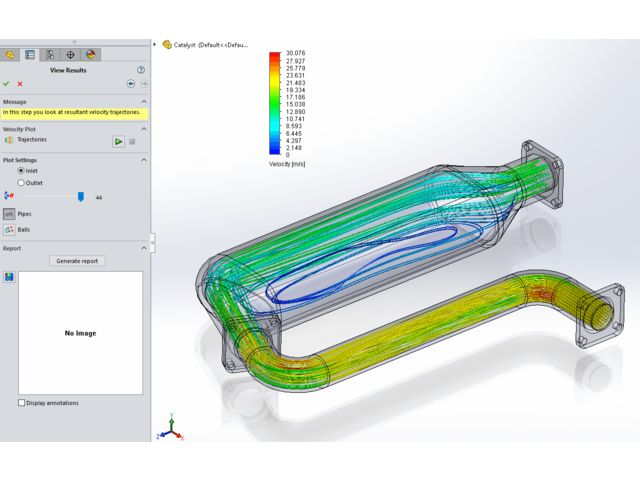Open the DisplayManager color wheel tab
Viewport: 640px width, 480px height.
pos(90,55)
